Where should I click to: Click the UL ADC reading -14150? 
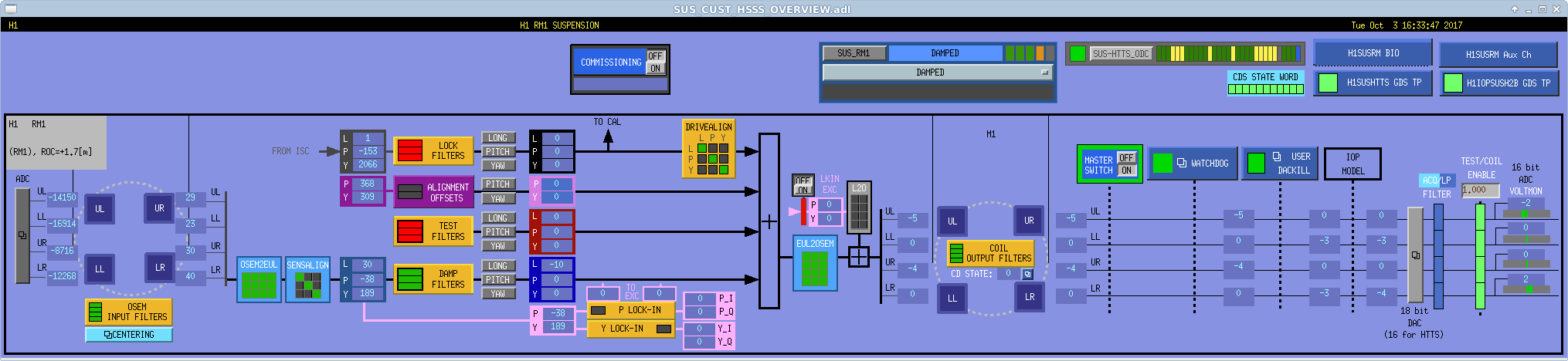[x=63, y=197]
